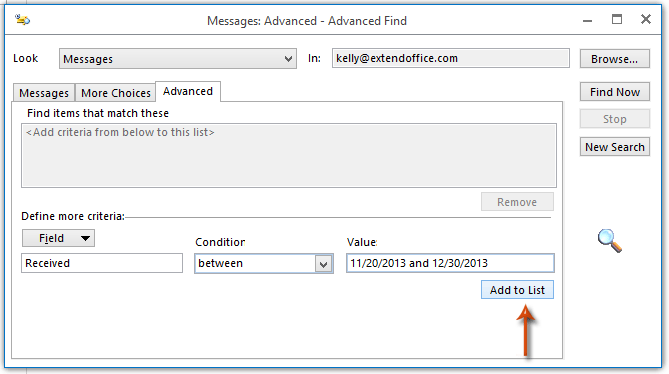Click the magnifying glass search icon
669x374 pixels.
tap(610, 241)
